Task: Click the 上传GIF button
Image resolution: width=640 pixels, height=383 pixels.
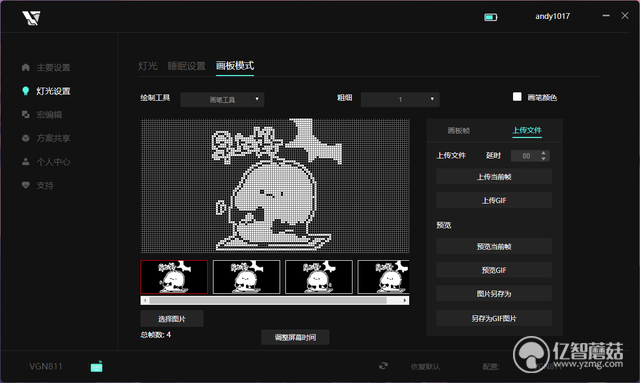Action: 494,200
